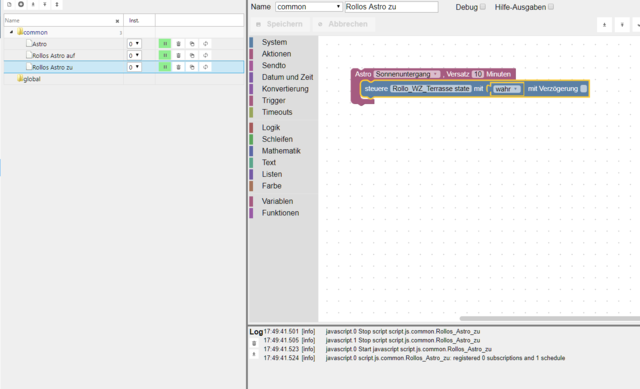
Task: Copy the Astro script
Action: pyautogui.click(x=192, y=44)
